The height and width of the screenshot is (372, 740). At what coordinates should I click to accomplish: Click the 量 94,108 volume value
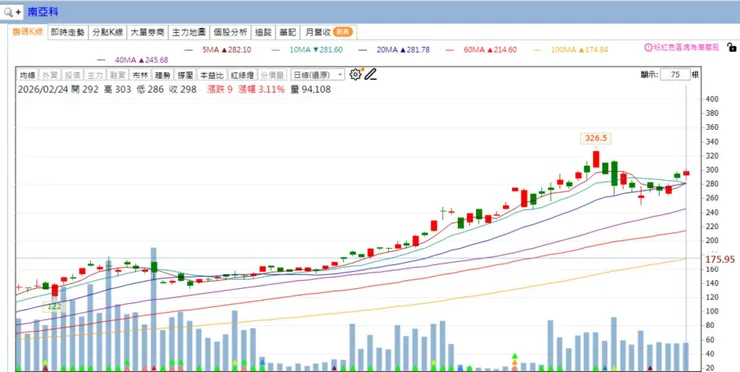311,89
